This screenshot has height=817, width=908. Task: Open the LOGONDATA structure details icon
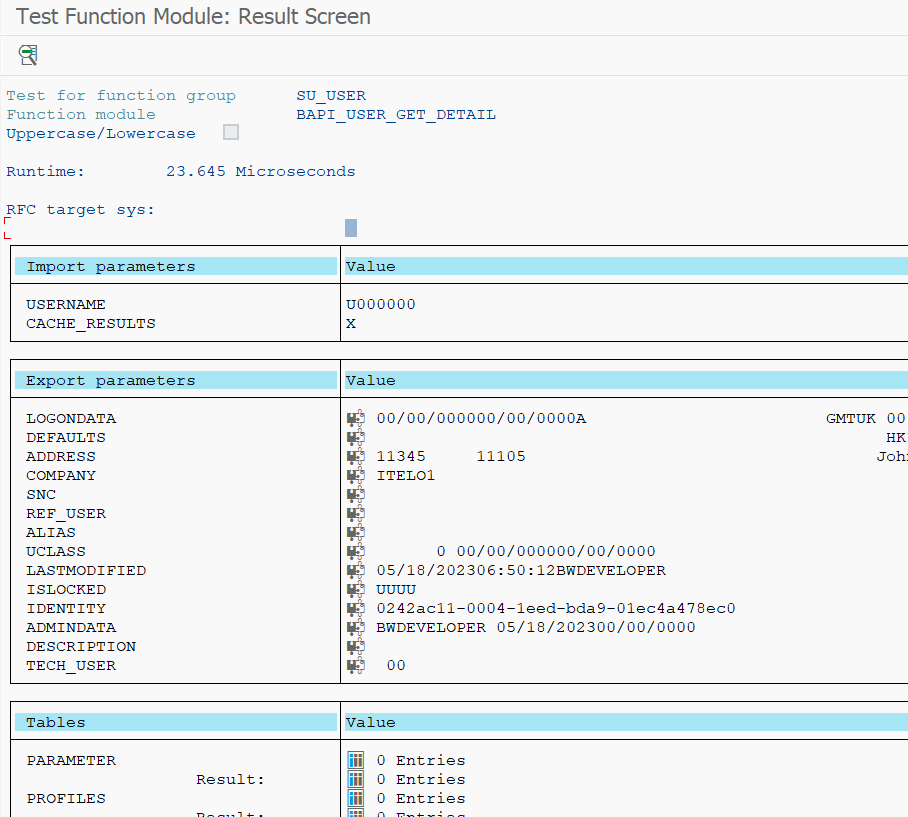point(356,418)
